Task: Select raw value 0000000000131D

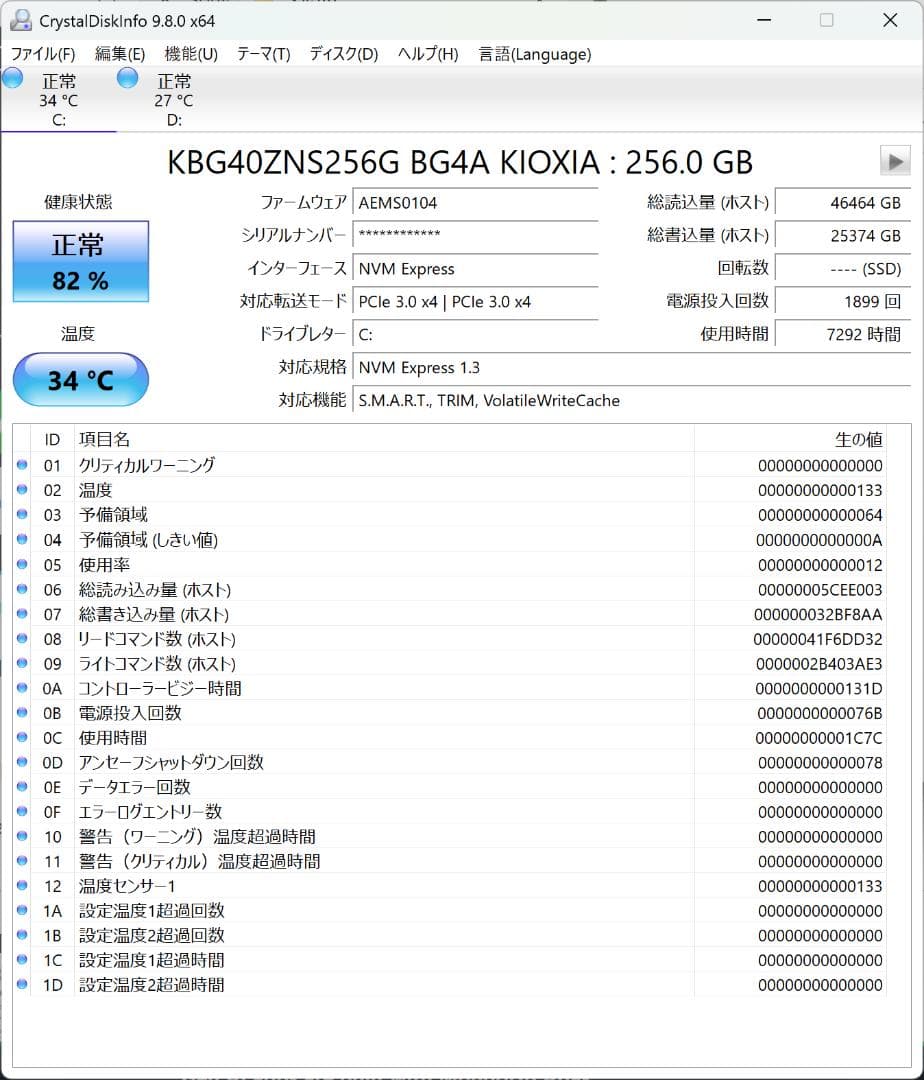Action: click(819, 689)
